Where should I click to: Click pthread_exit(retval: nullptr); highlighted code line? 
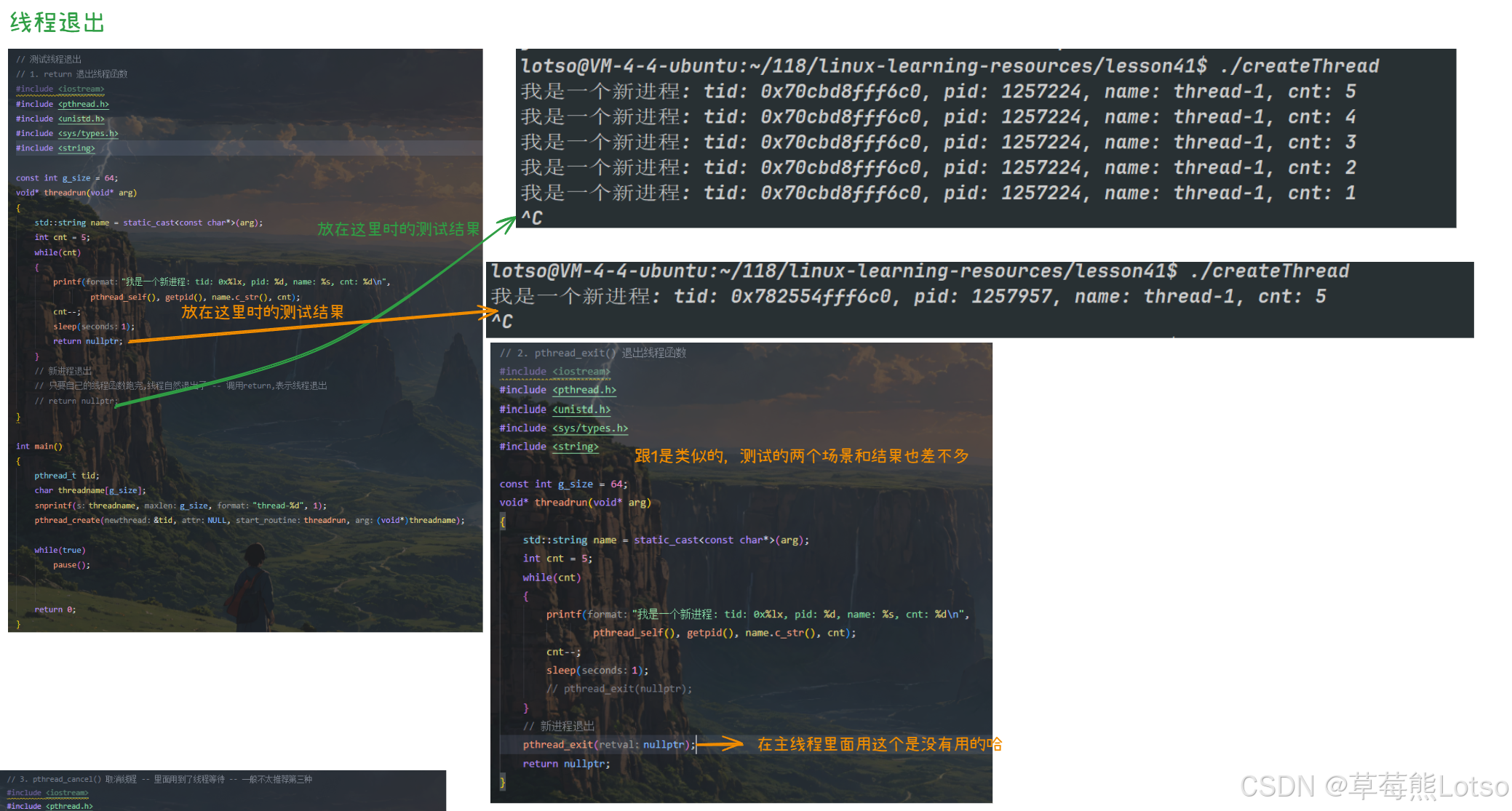pyautogui.click(x=608, y=745)
